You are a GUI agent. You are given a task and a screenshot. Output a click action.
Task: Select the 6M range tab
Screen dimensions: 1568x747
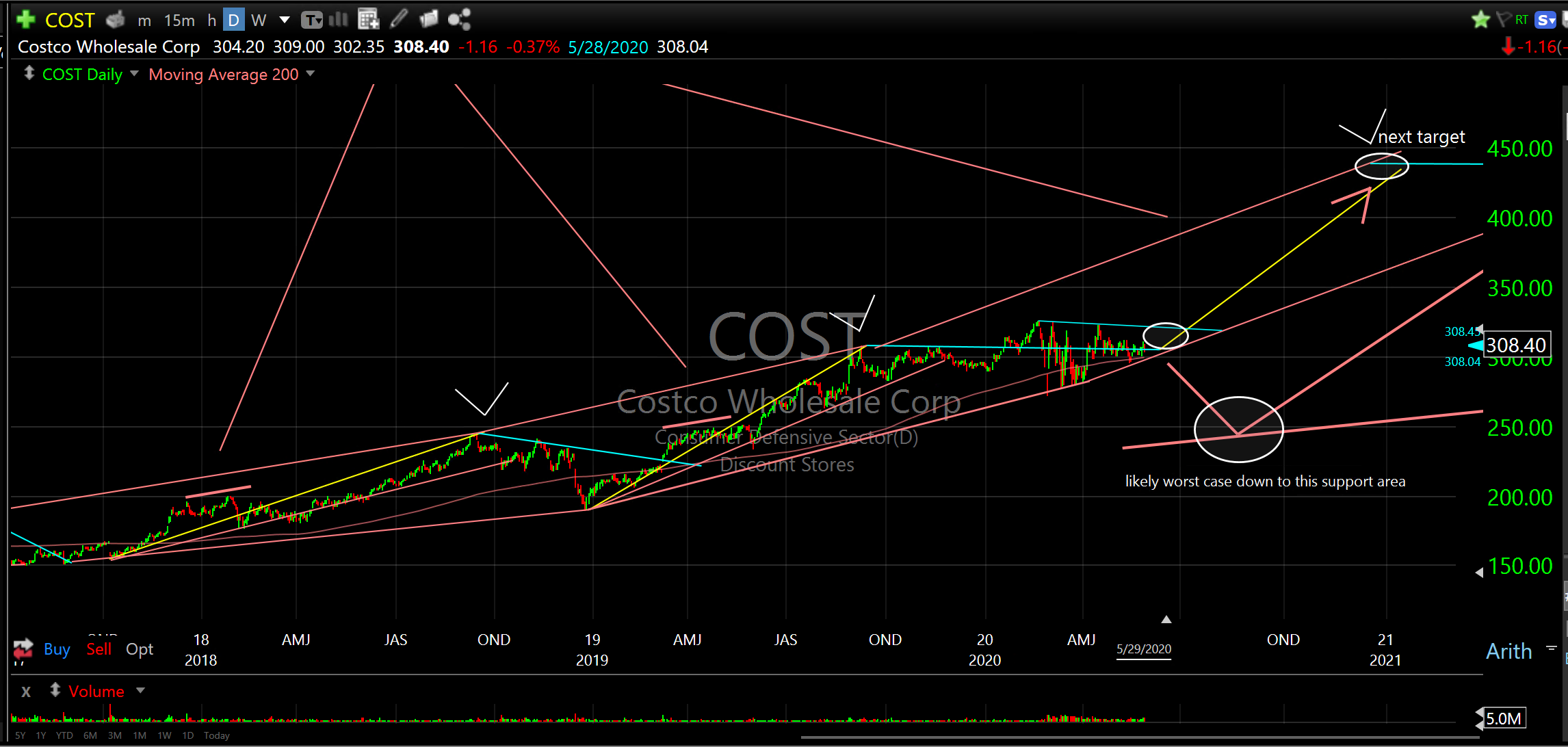click(x=90, y=735)
